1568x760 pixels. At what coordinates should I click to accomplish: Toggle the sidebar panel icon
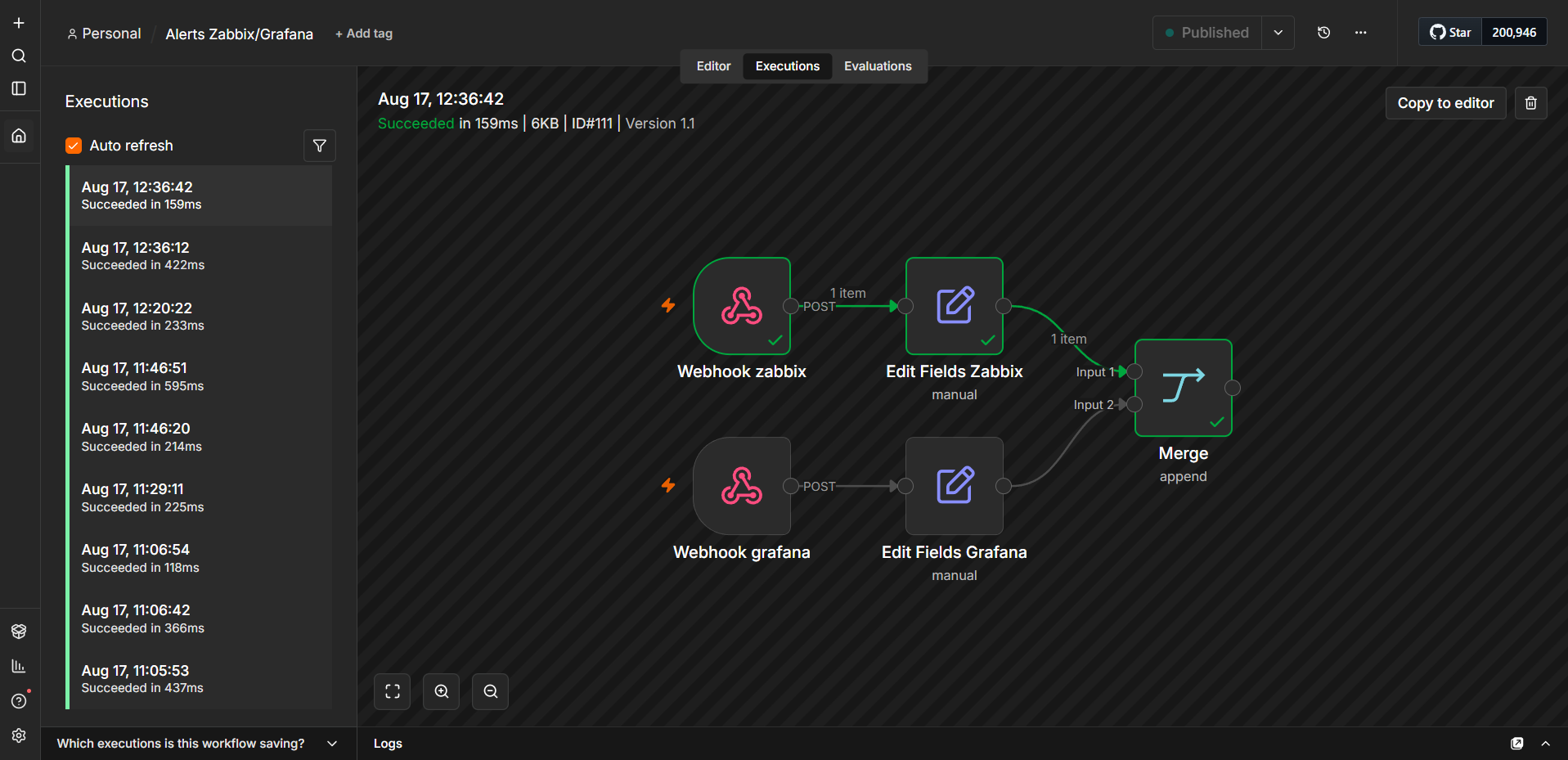[x=19, y=88]
